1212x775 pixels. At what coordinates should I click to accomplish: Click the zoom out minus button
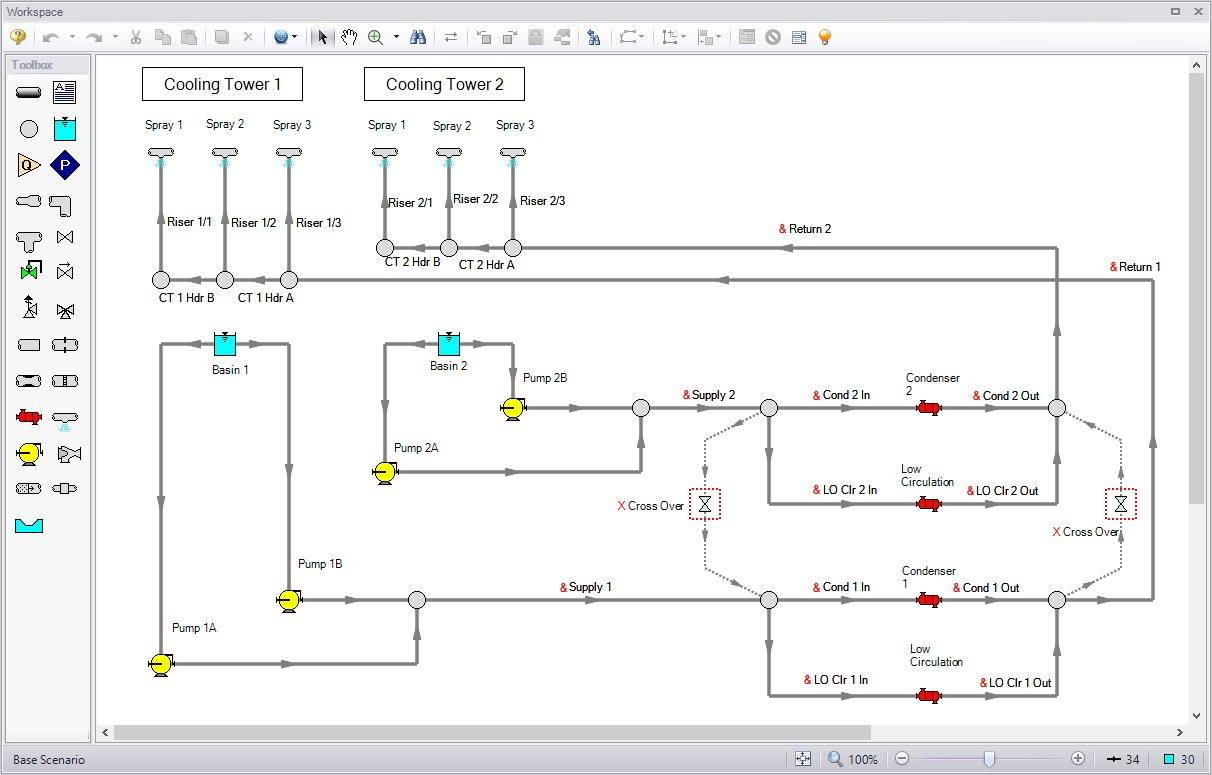pos(901,760)
